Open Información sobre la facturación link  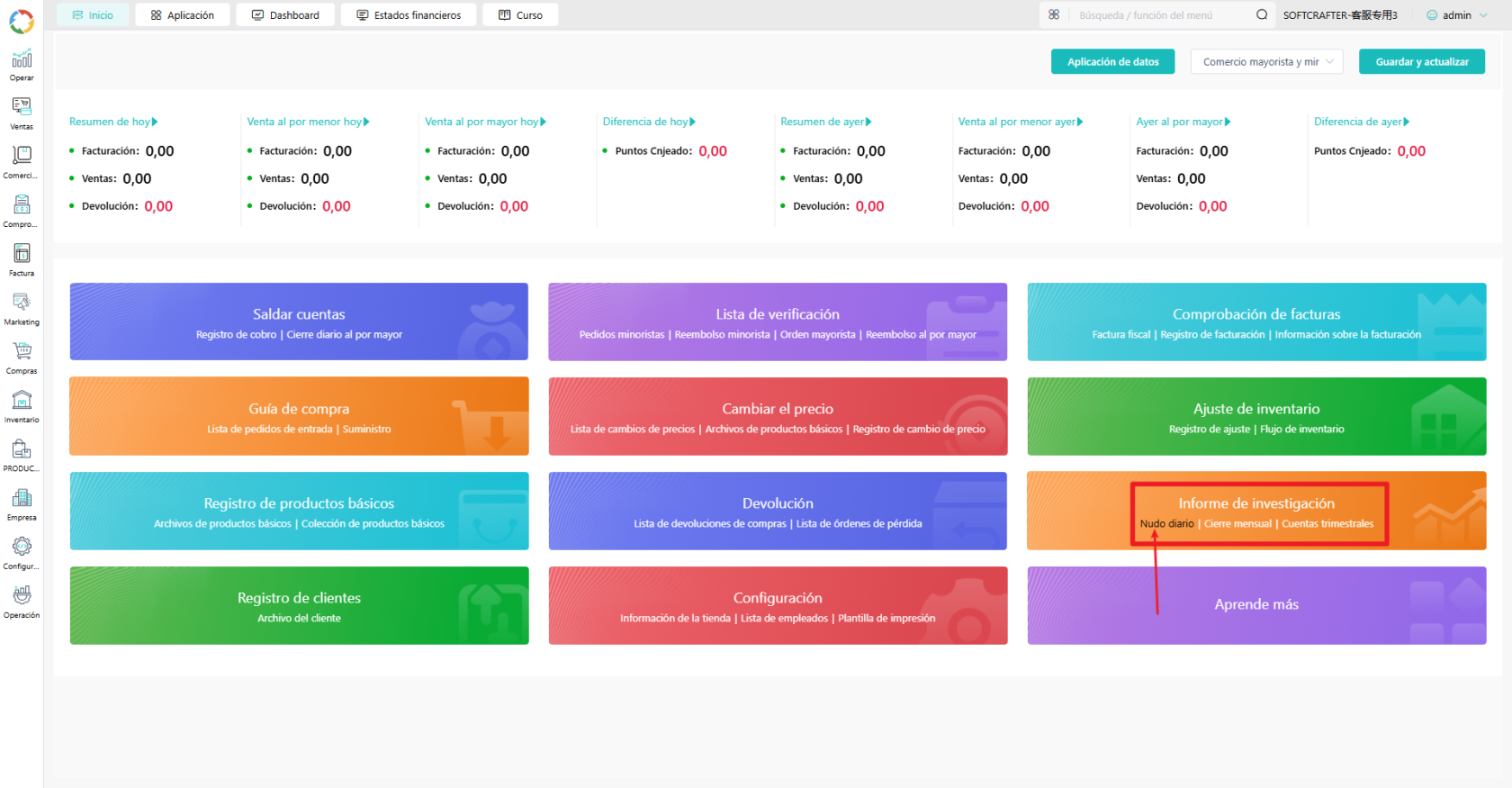coord(1348,334)
